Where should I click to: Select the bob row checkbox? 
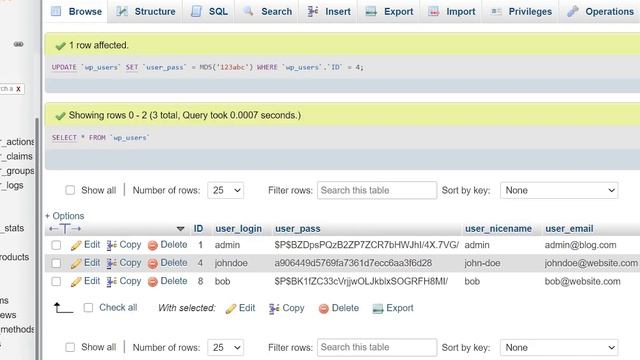click(56, 281)
